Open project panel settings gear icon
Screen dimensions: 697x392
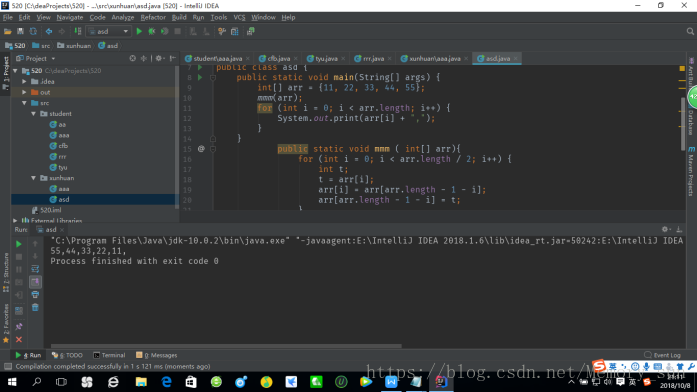pyautogui.click(x=159, y=58)
